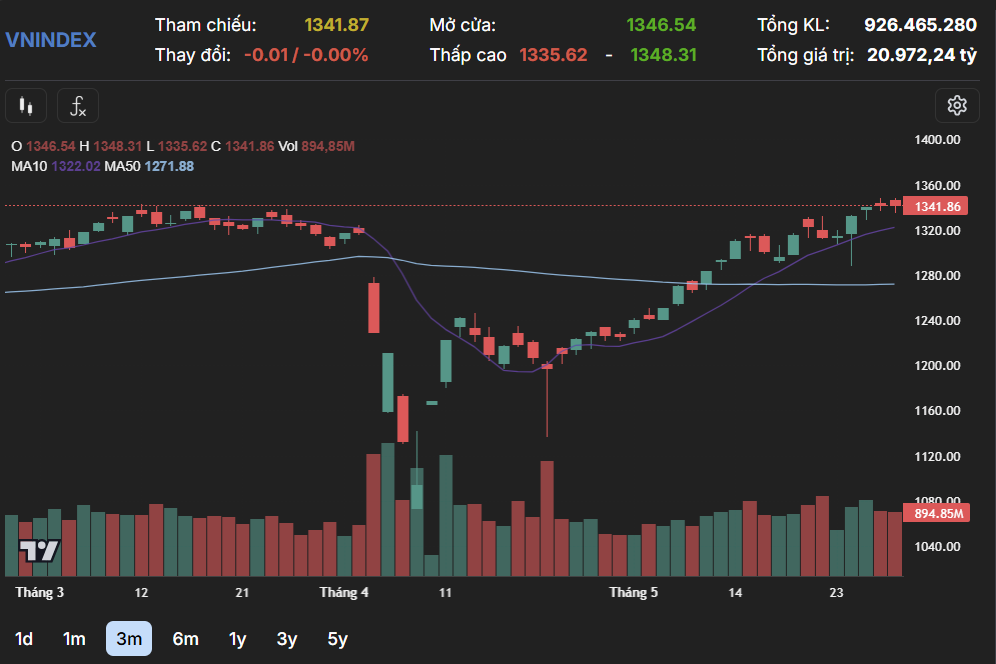The width and height of the screenshot is (996, 664).
Task: Switch to the 1y time range
Action: (x=238, y=639)
